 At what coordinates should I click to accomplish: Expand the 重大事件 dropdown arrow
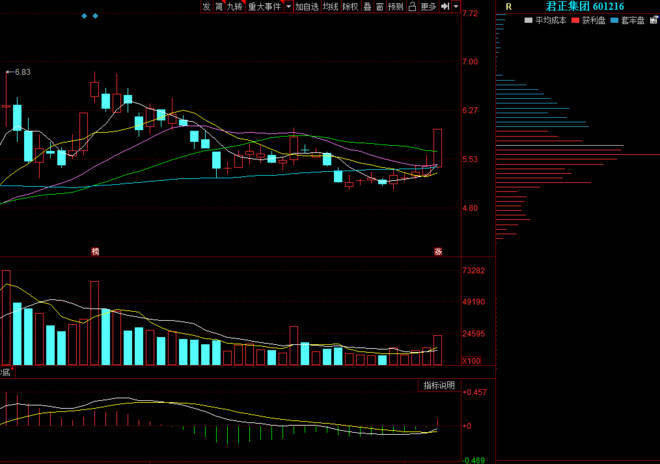[x=288, y=6]
